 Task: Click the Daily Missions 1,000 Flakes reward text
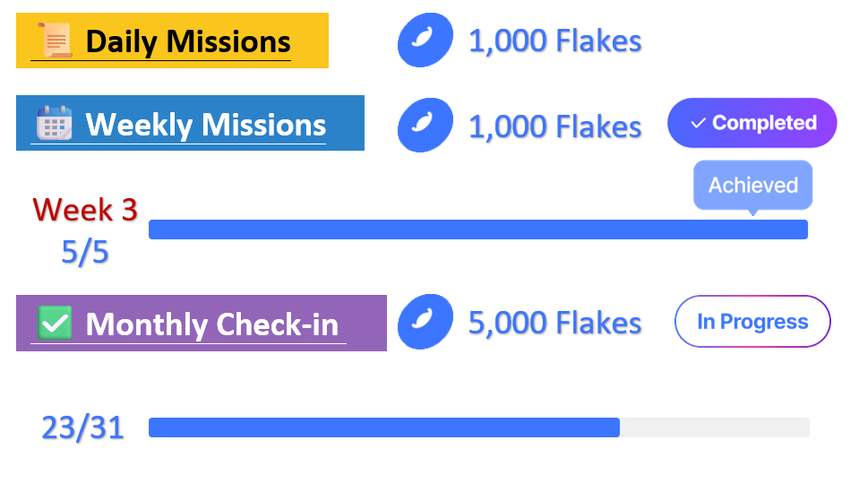coord(555,41)
